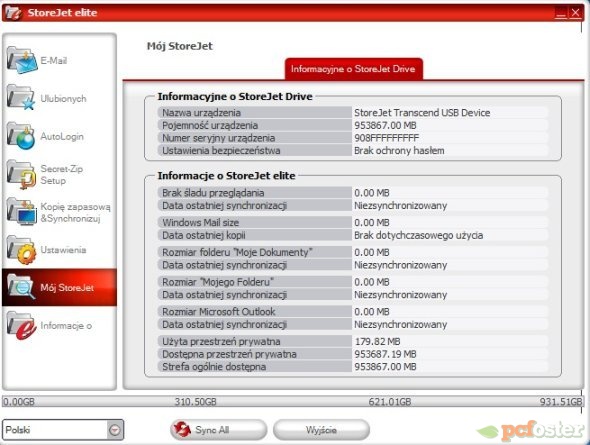Click the Sync All button
590x445 pixels.
coord(218,430)
